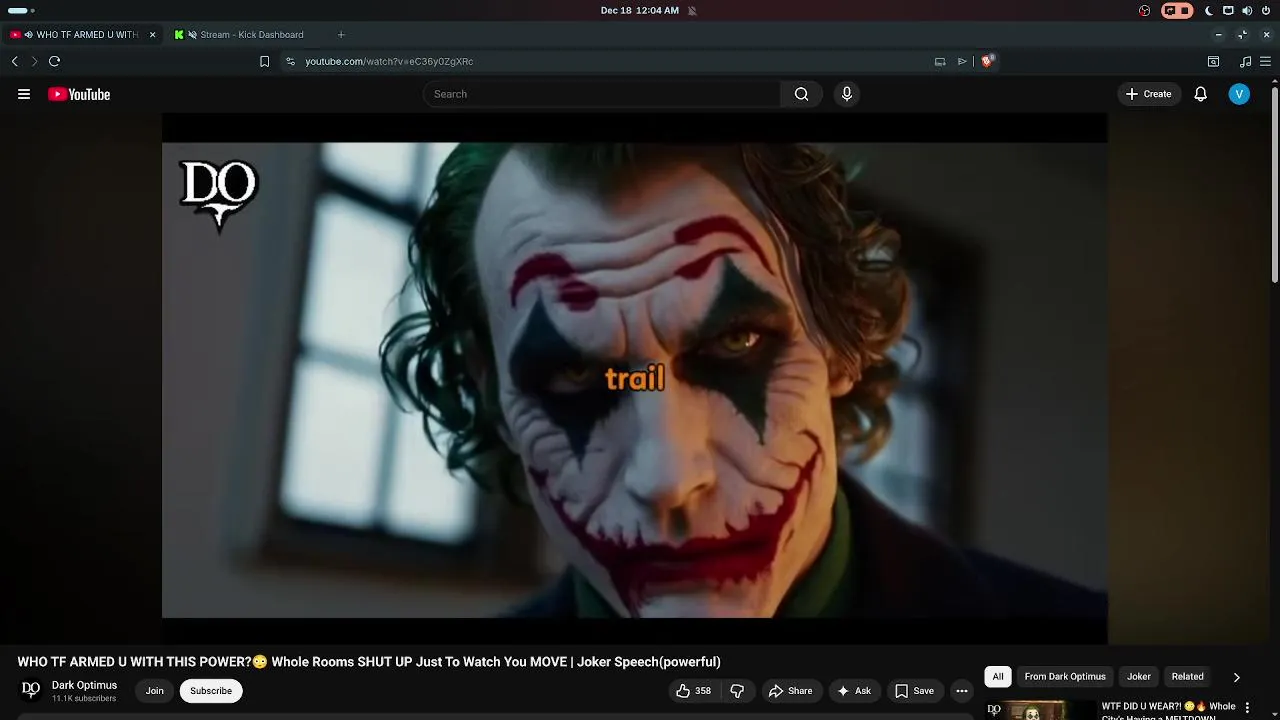Click the screen cast icon in address bar
Viewport: 1280px width, 720px height.
coord(940,61)
